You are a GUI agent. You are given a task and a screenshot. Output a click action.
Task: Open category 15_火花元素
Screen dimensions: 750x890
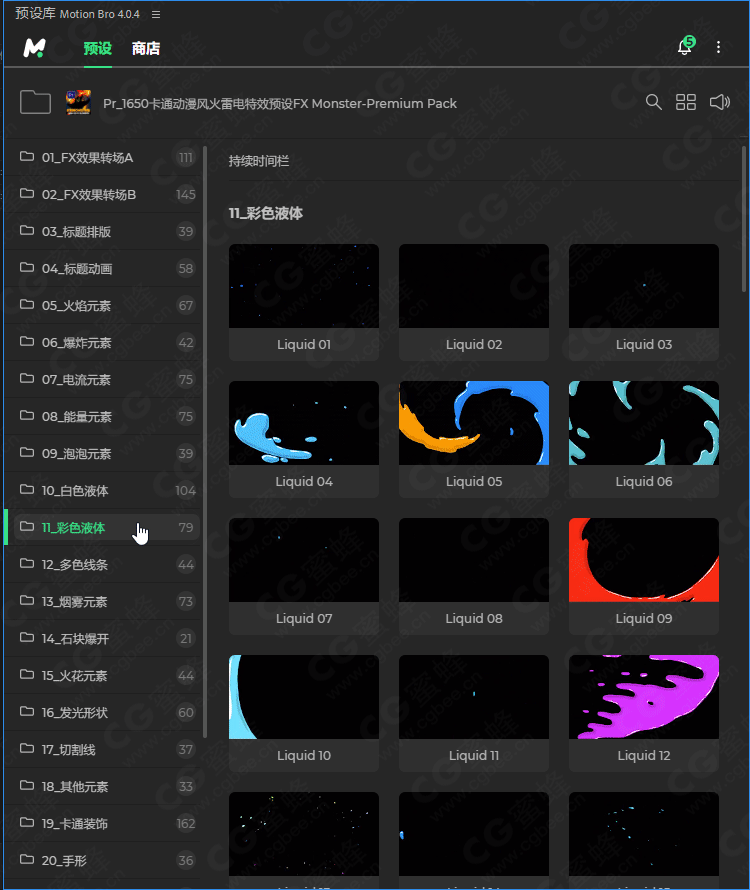click(103, 675)
